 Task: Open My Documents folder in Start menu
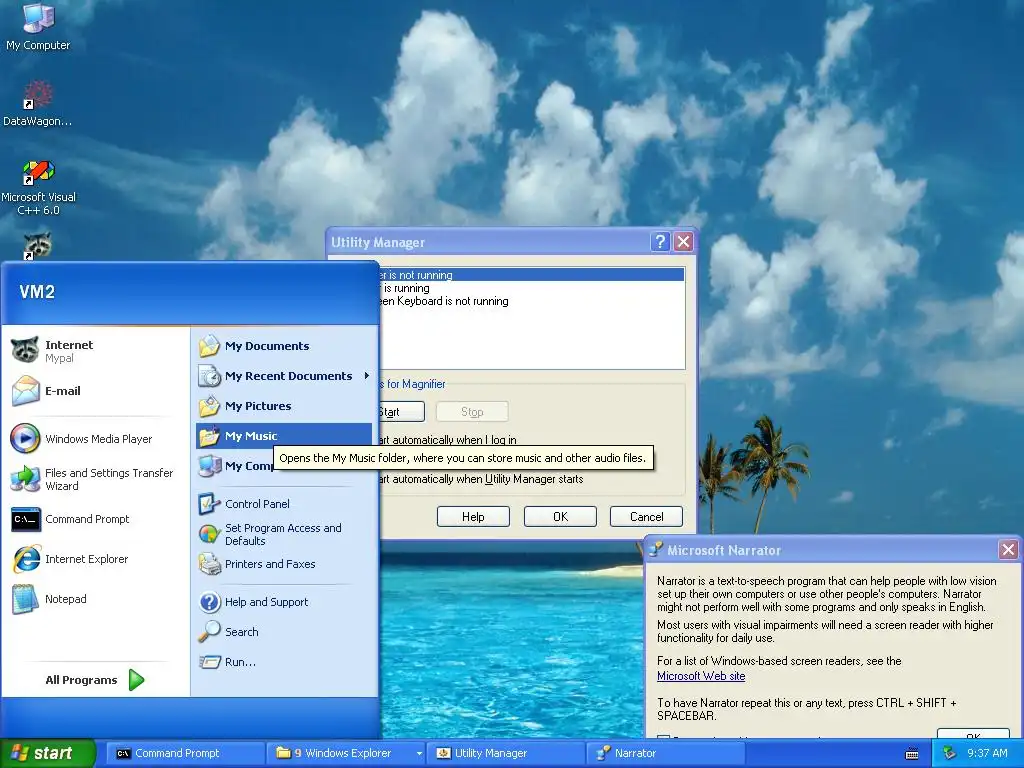pos(284,346)
